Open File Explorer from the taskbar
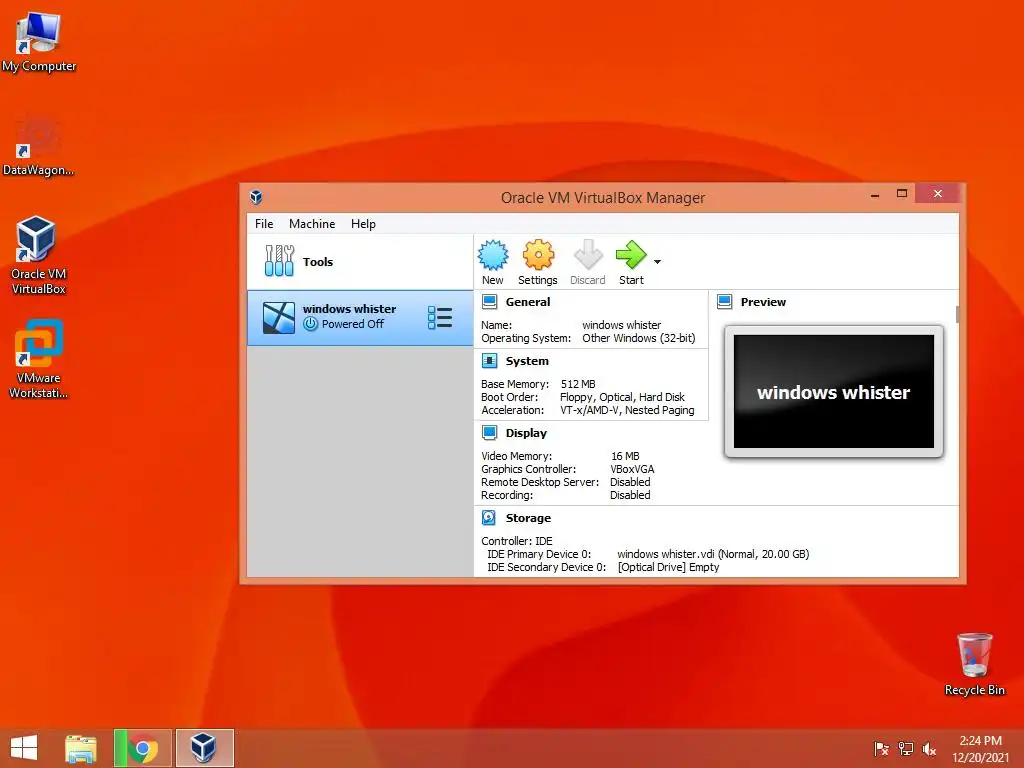 81,748
